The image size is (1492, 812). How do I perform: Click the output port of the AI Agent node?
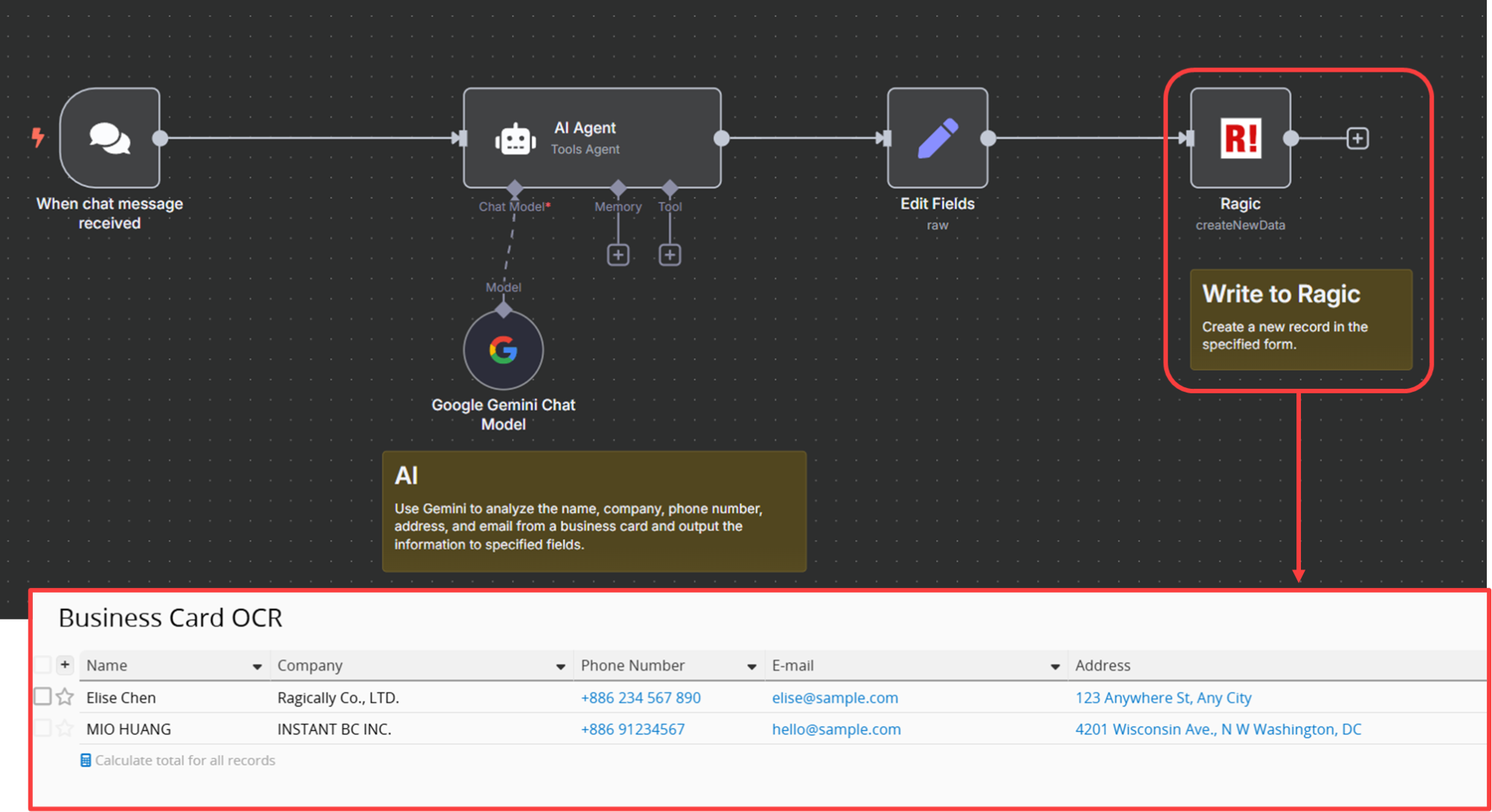pos(721,138)
